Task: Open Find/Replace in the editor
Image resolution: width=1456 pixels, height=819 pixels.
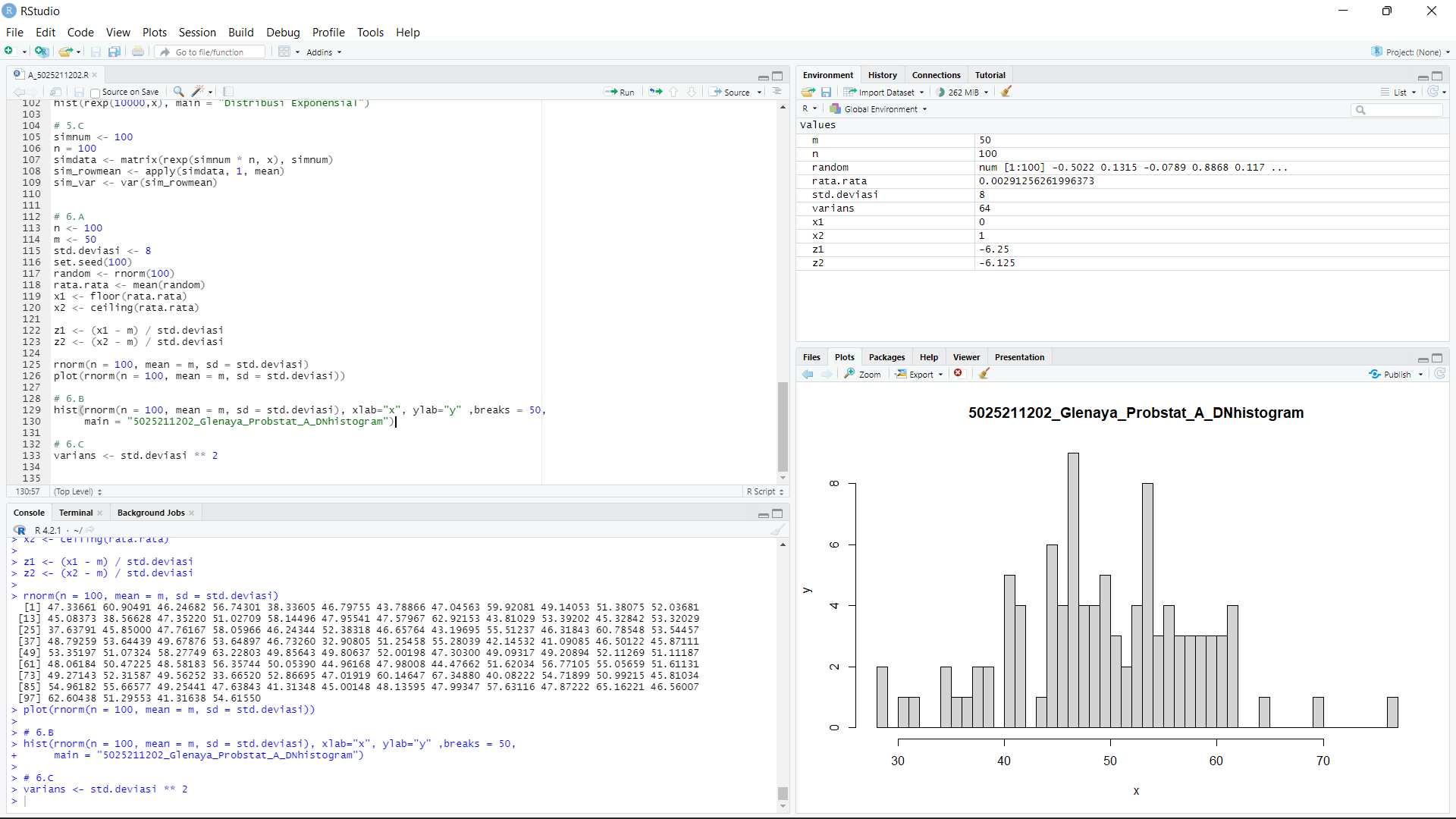Action: click(177, 92)
